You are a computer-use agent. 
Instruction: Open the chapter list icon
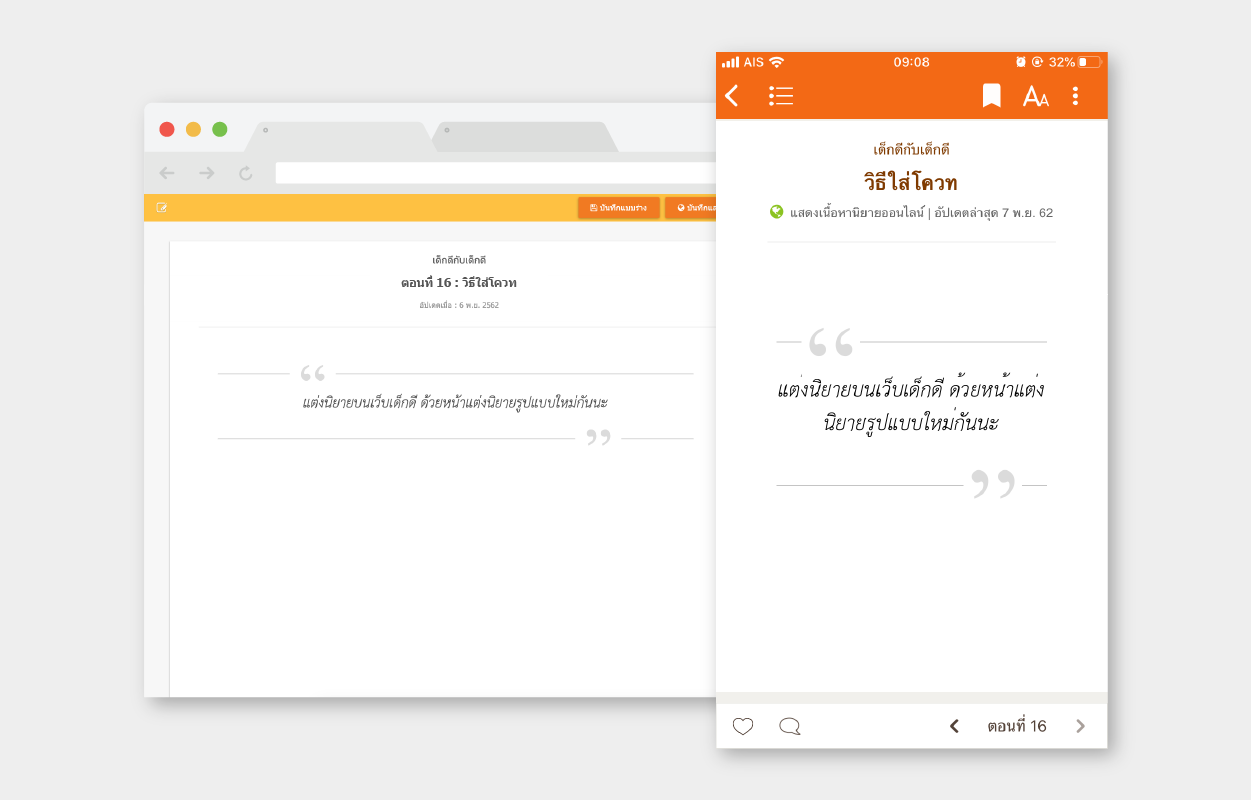[781, 96]
